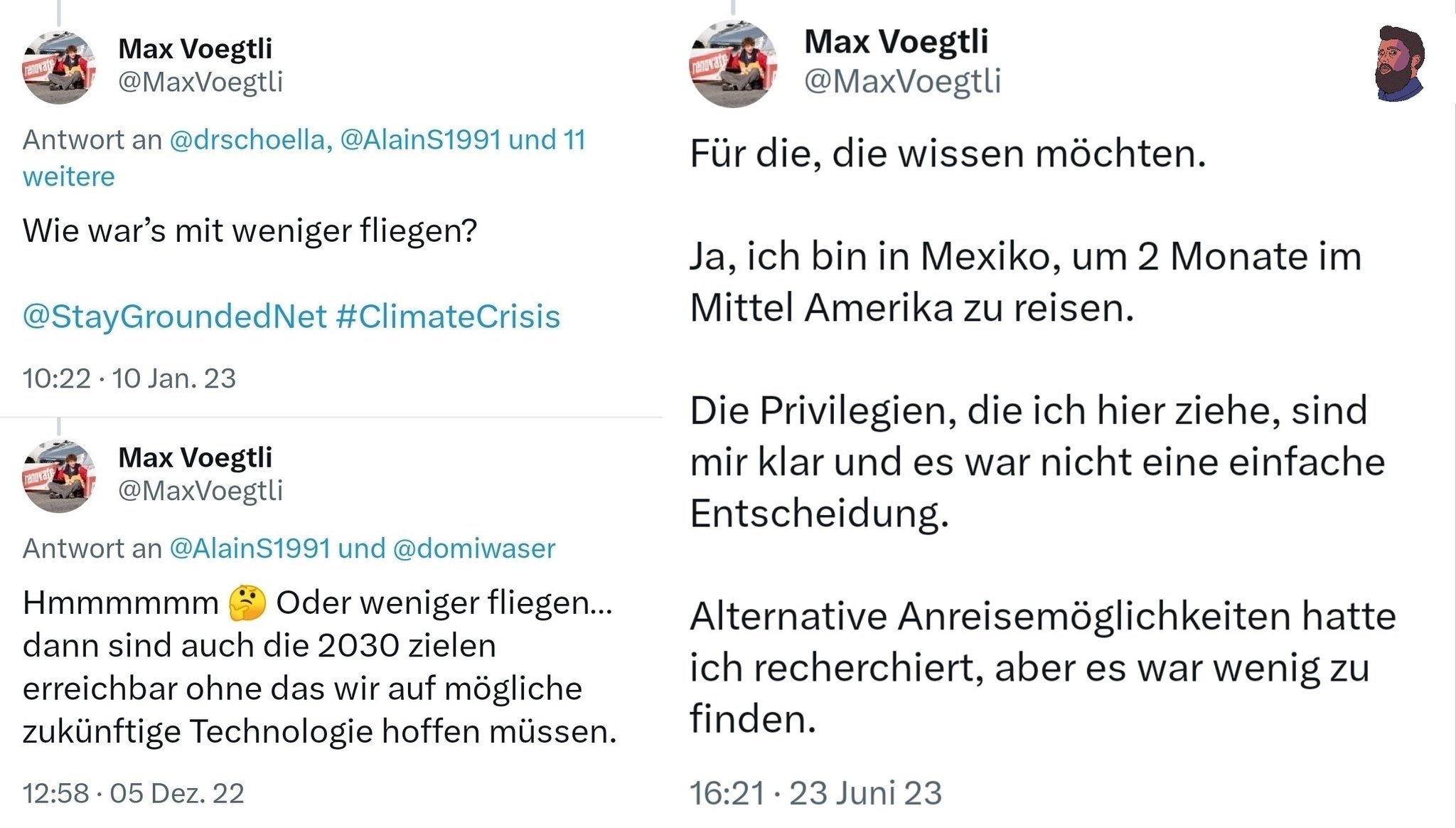
Task: Click the profile picture on the 05 Dez. 22 tweet
Action: (58, 476)
